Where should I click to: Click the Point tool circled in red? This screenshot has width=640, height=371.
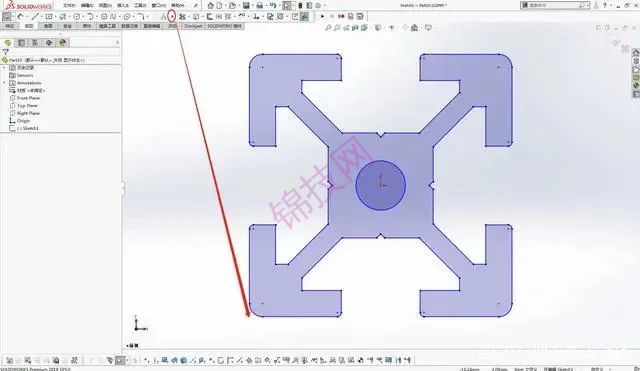(x=172, y=16)
